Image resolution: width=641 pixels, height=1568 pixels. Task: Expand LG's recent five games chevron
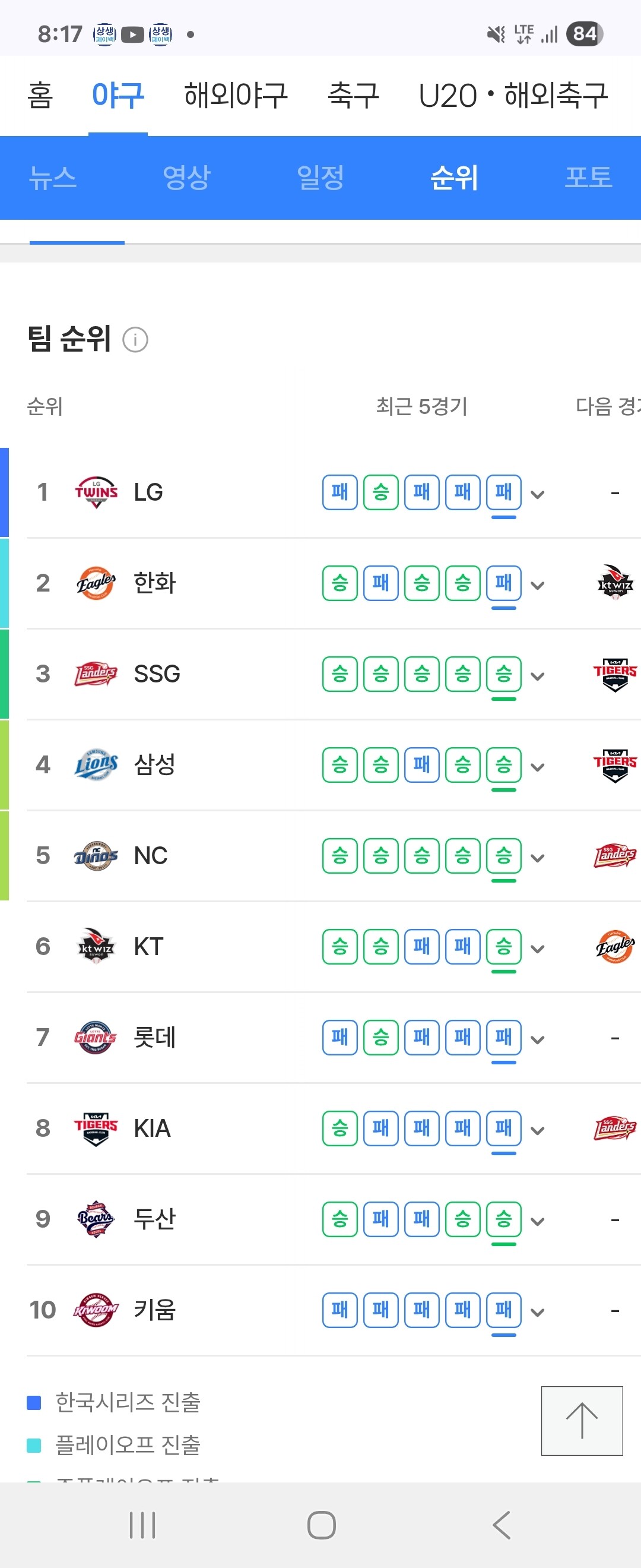coord(537,494)
